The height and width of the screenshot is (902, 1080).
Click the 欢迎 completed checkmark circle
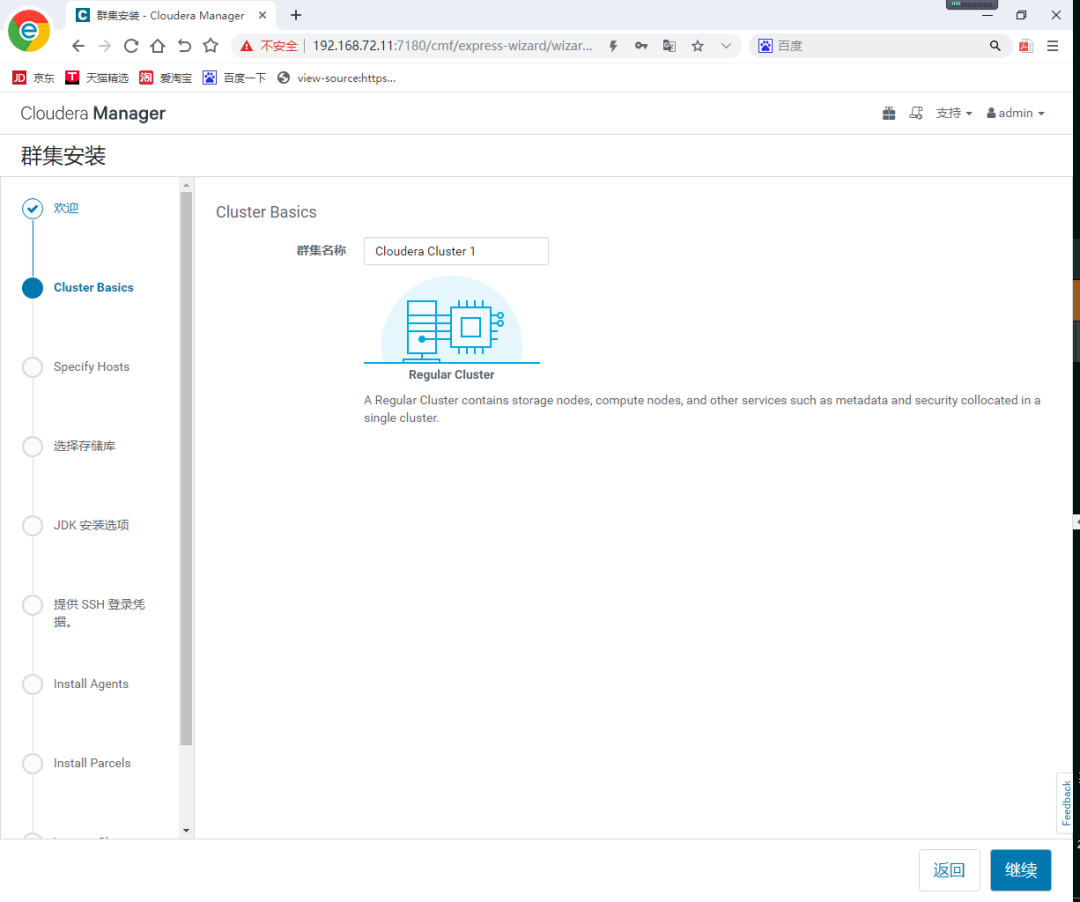pos(32,209)
